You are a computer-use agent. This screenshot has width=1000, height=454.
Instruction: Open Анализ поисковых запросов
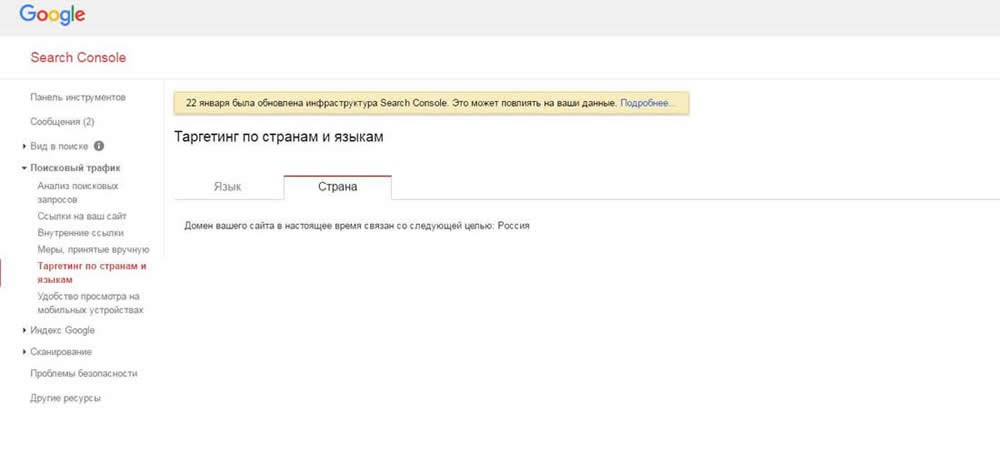77,192
